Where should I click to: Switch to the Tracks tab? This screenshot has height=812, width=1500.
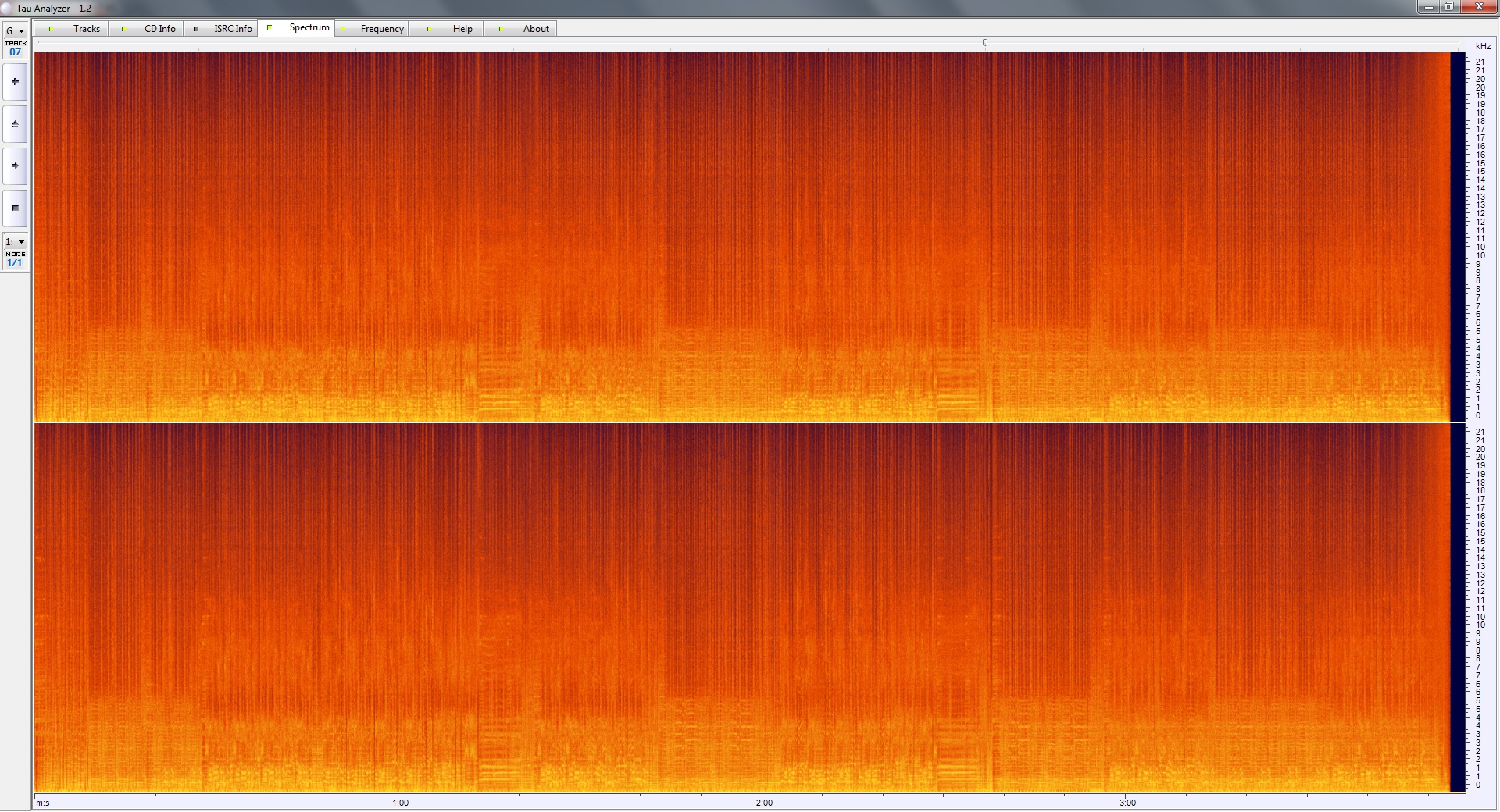click(76, 29)
